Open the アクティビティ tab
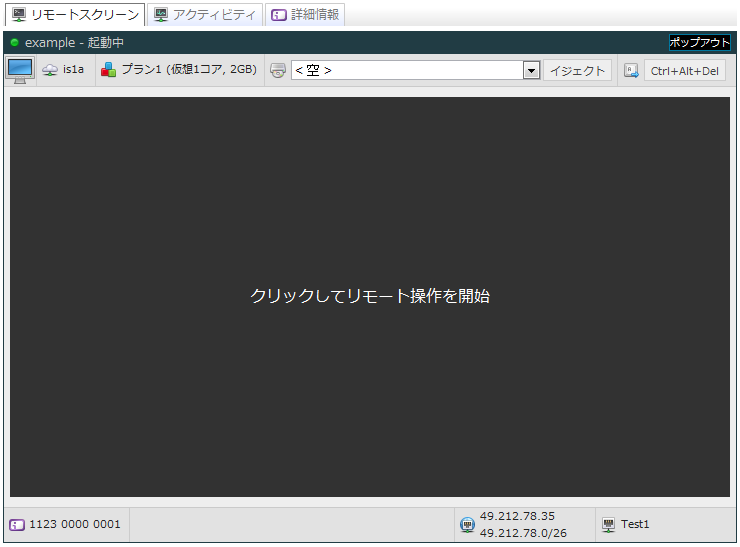 205,15
